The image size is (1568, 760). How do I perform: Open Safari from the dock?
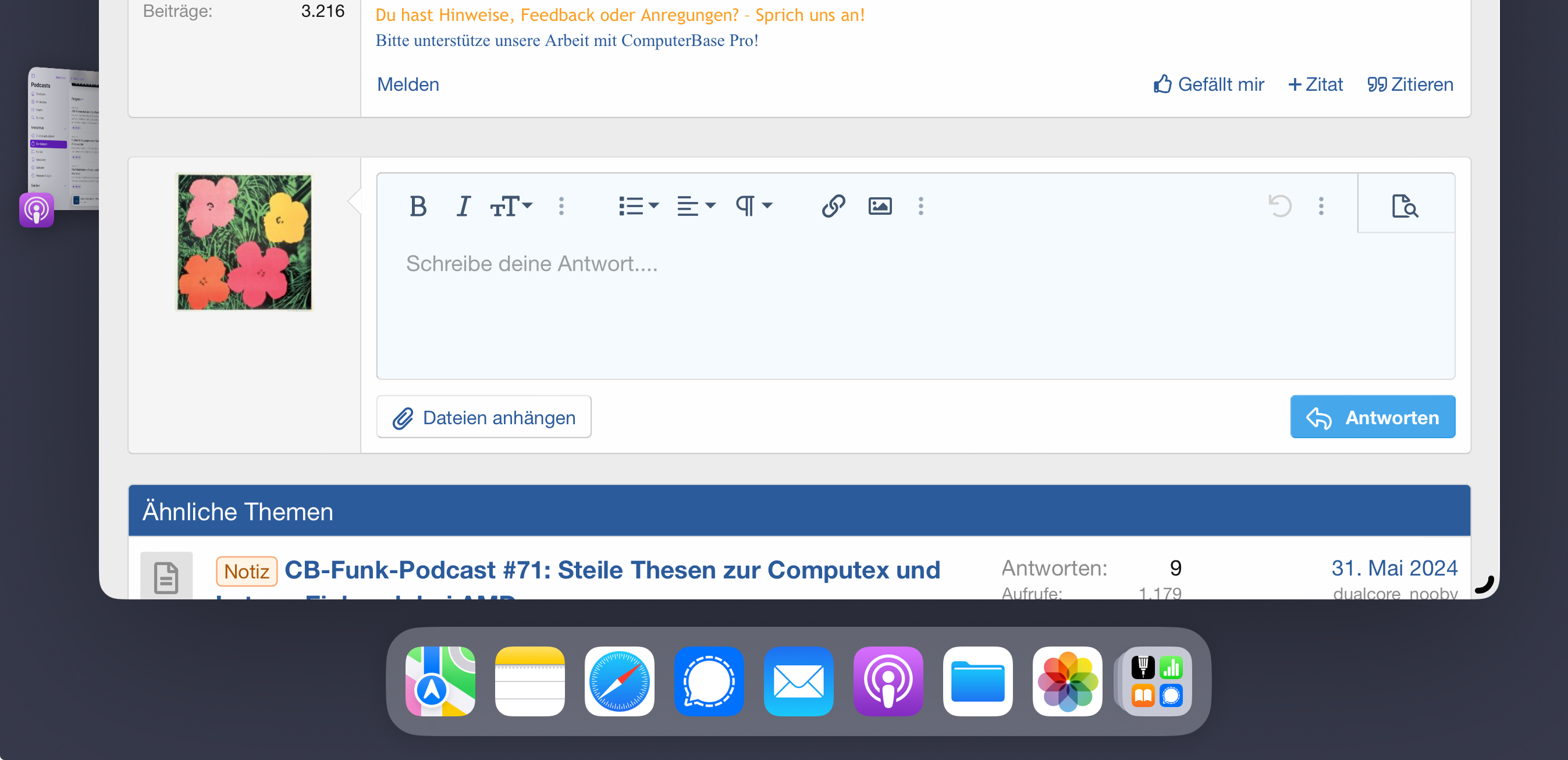click(x=619, y=681)
